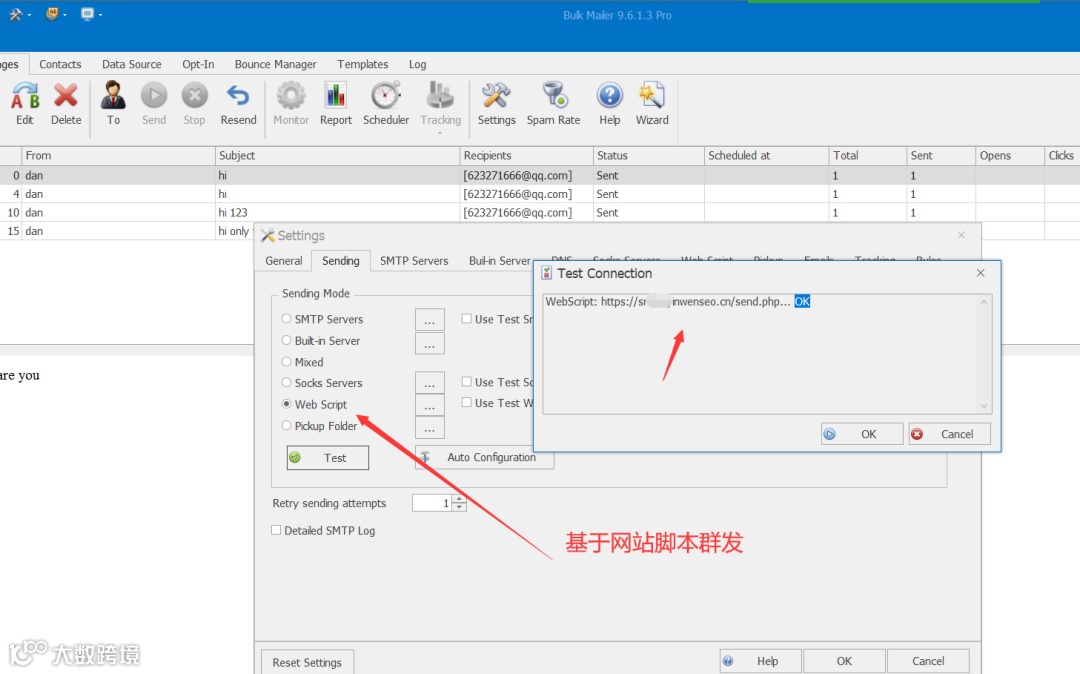This screenshot has width=1080, height=674.
Task: Click the Retry sending attempts value field
Action: [x=433, y=503]
